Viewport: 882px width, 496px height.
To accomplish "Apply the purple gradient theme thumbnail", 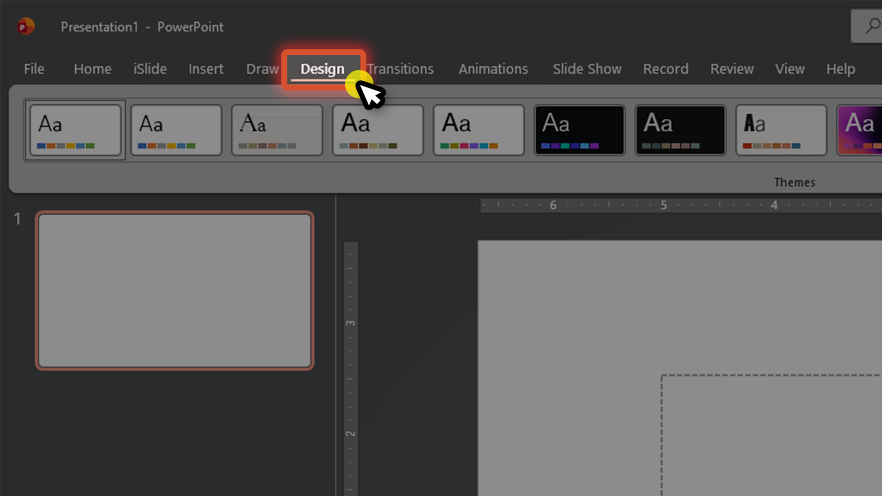I will [859, 130].
